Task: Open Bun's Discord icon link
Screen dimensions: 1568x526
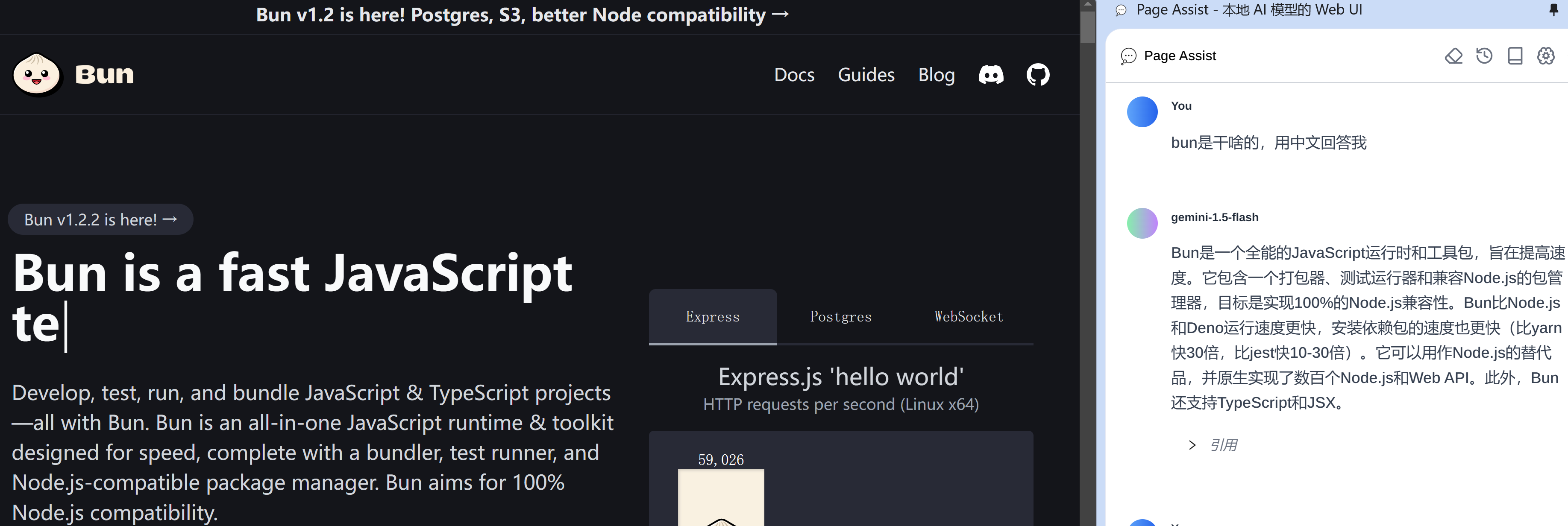Action: click(990, 75)
